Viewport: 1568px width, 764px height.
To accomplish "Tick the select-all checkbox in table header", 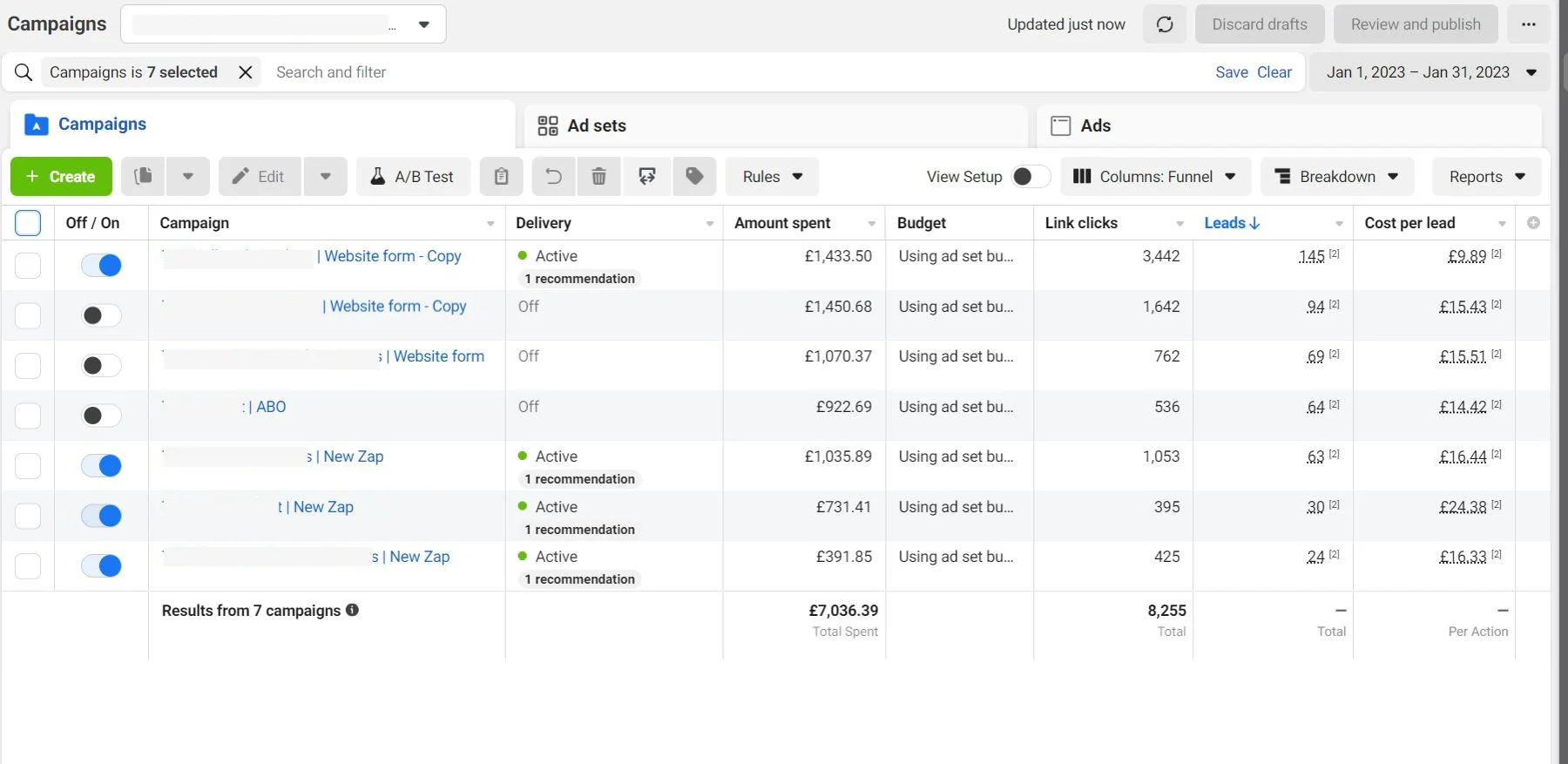I will point(28,223).
